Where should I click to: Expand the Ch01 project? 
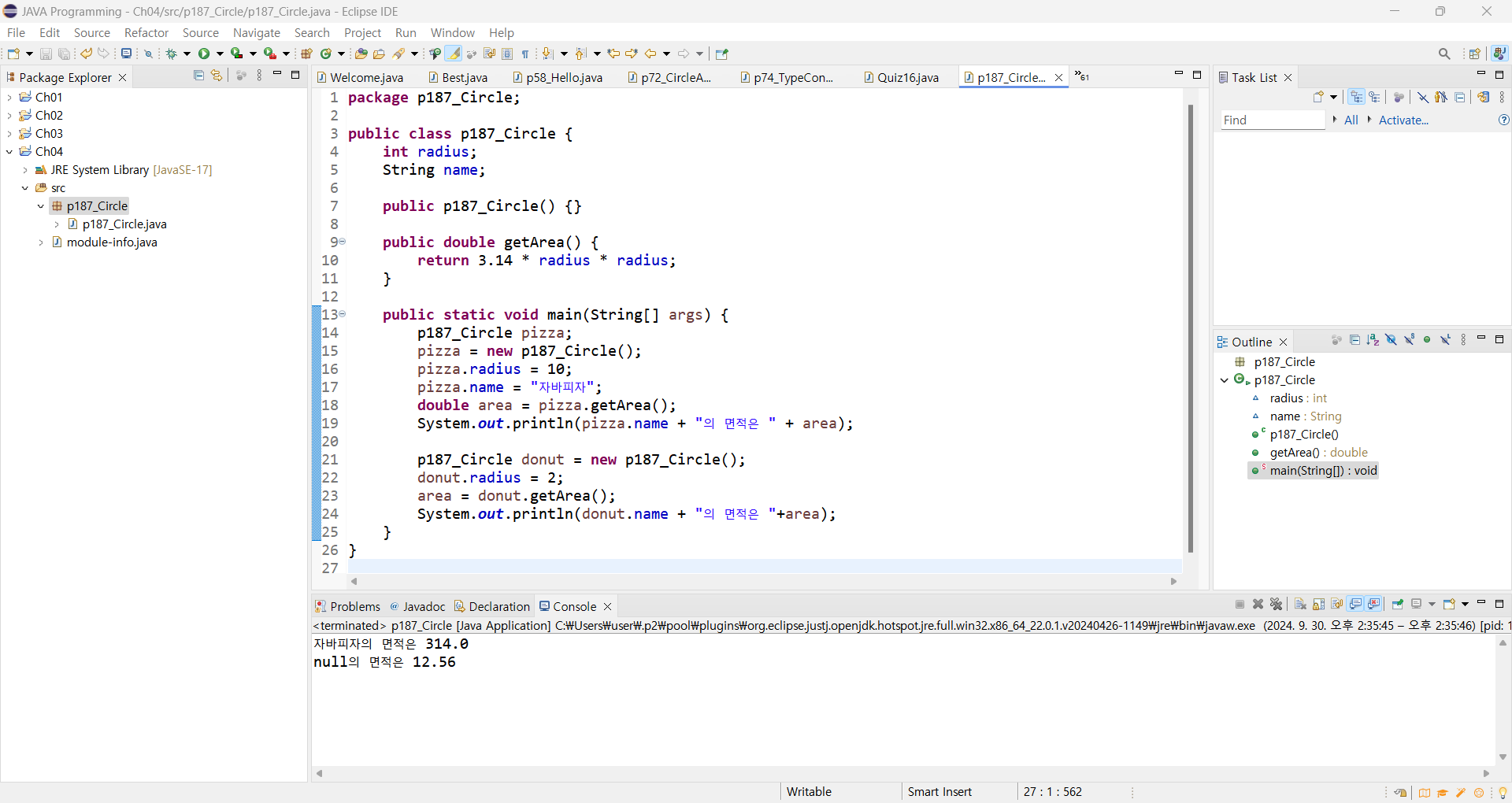[x=9, y=97]
